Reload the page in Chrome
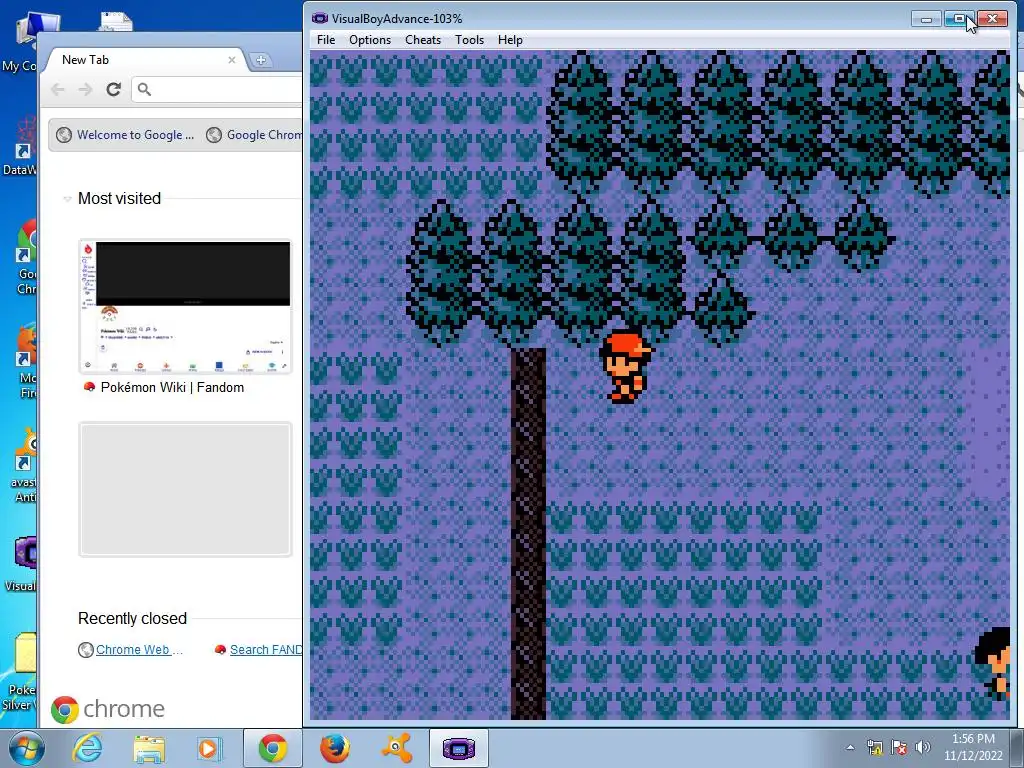Screen dimensions: 1024x768 click(114, 89)
